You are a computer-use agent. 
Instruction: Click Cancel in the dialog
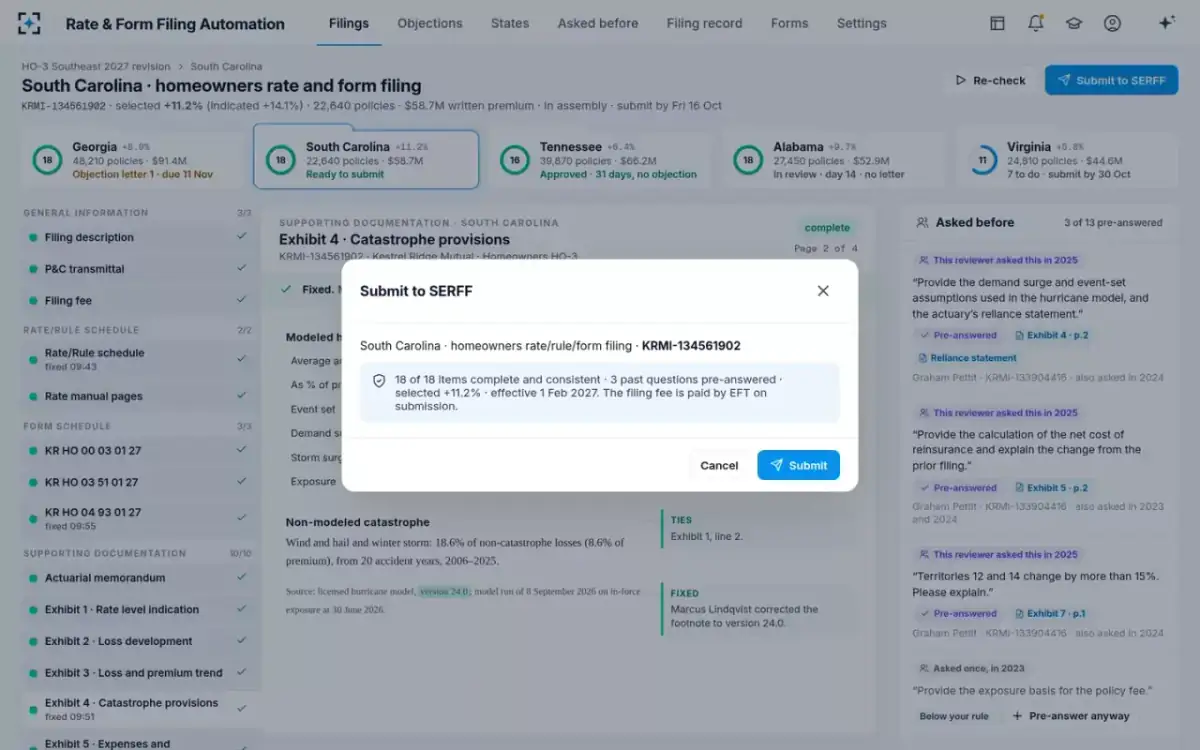719,465
